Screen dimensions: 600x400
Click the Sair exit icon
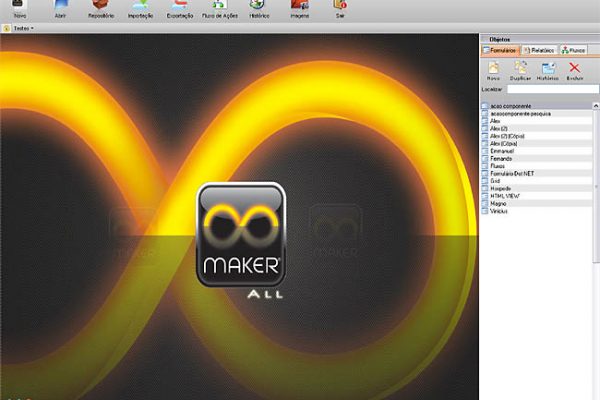click(x=339, y=9)
